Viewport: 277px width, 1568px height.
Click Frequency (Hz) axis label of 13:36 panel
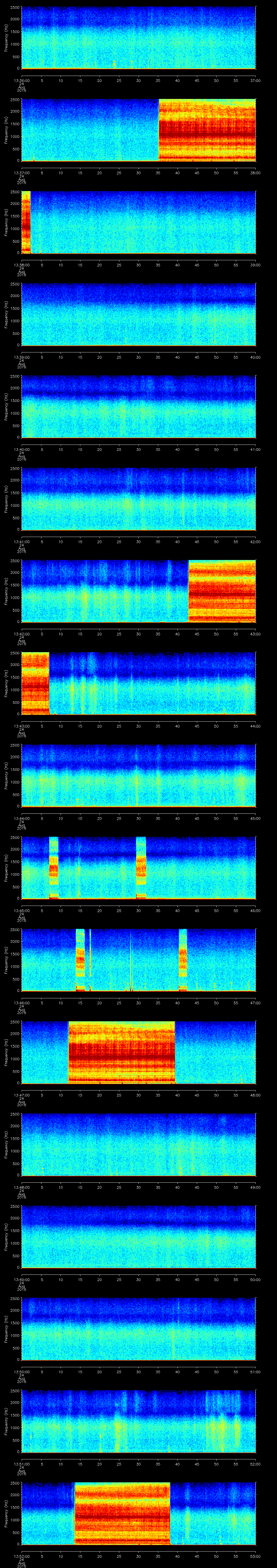click(x=7, y=38)
